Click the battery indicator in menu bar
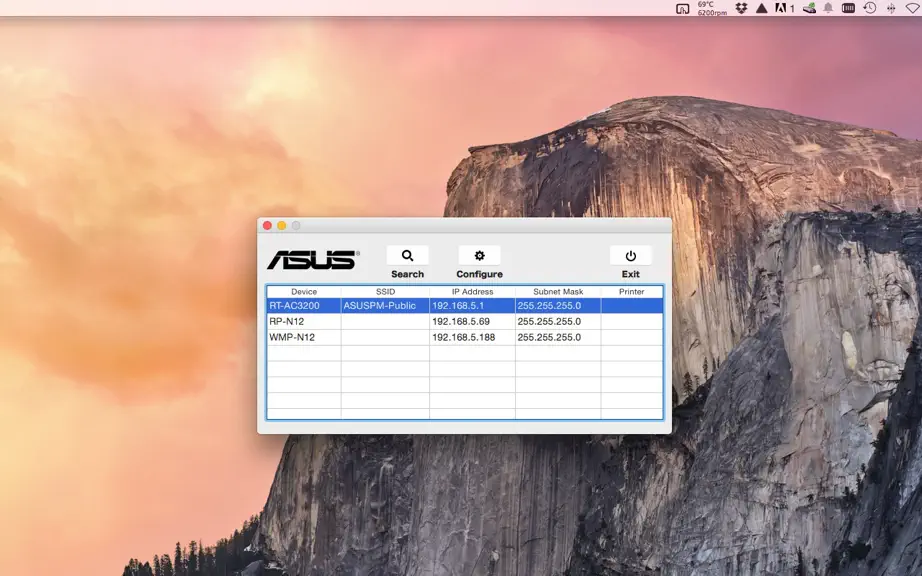This screenshot has width=922, height=576. 848,8
